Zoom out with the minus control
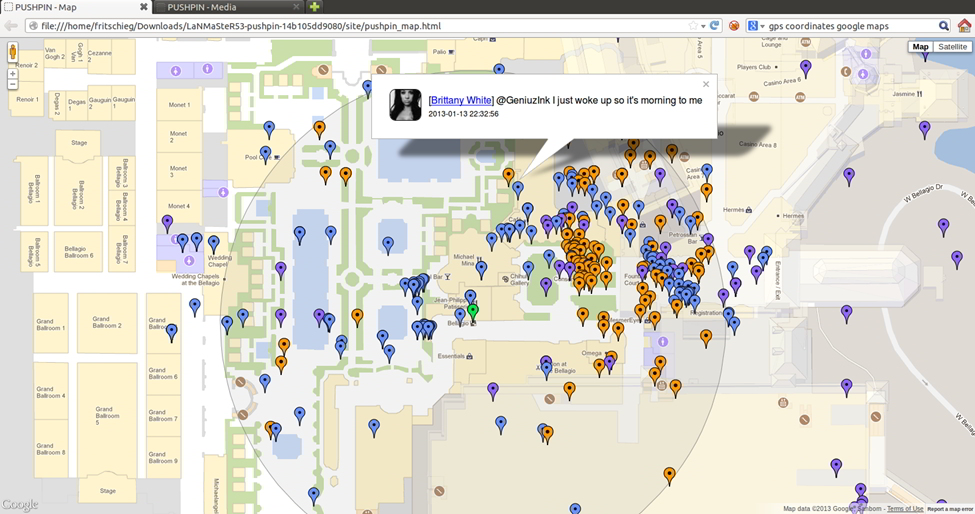975x514 pixels. click(12, 84)
